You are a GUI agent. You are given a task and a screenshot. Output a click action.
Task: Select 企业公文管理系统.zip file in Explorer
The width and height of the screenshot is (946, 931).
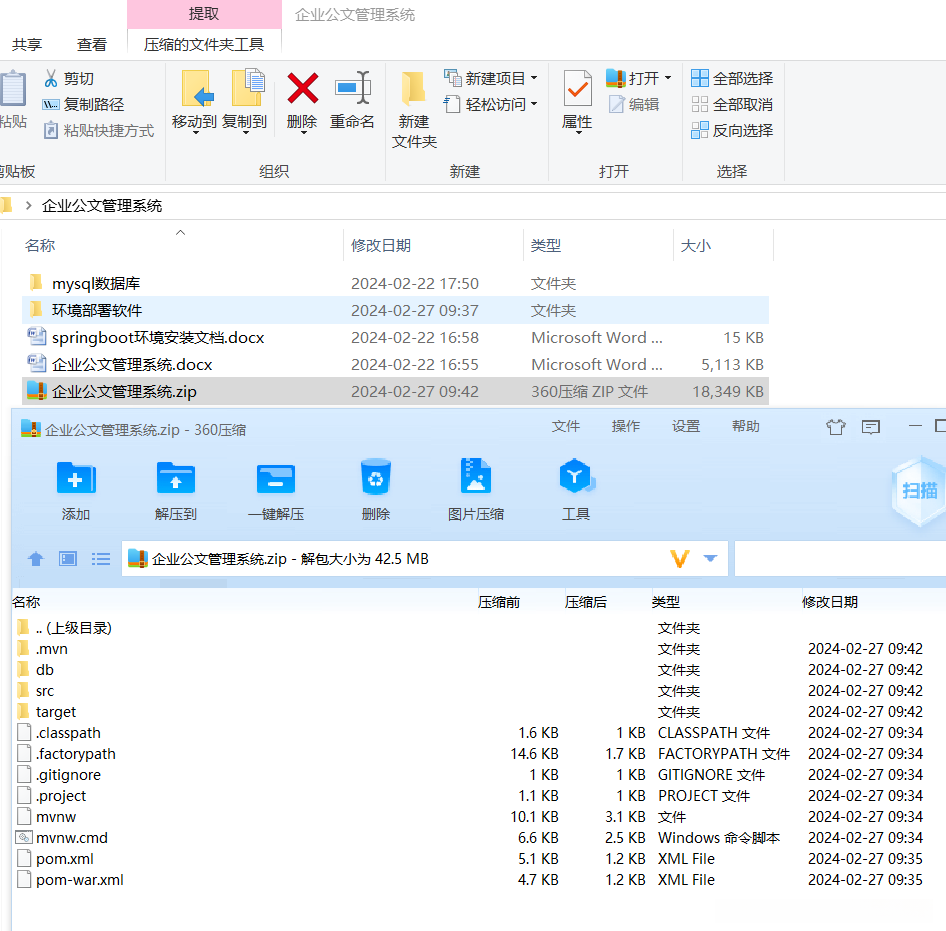pos(395,392)
